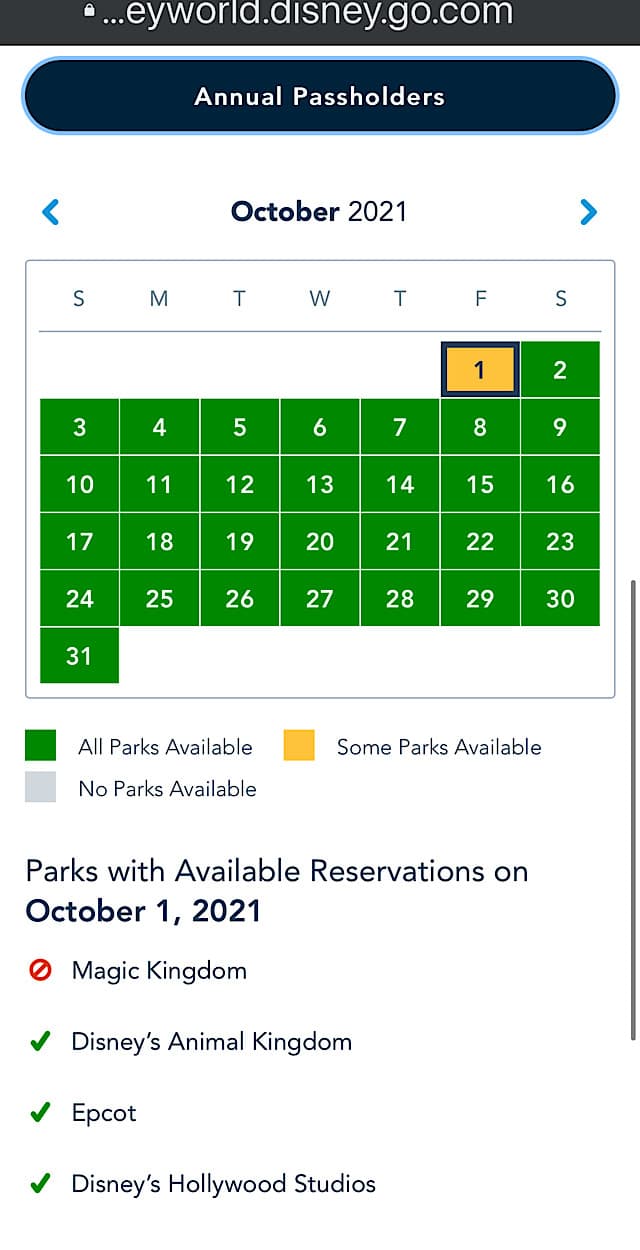This screenshot has height=1250, width=640.
Task: Select October 31 date cell
Action: [79, 656]
